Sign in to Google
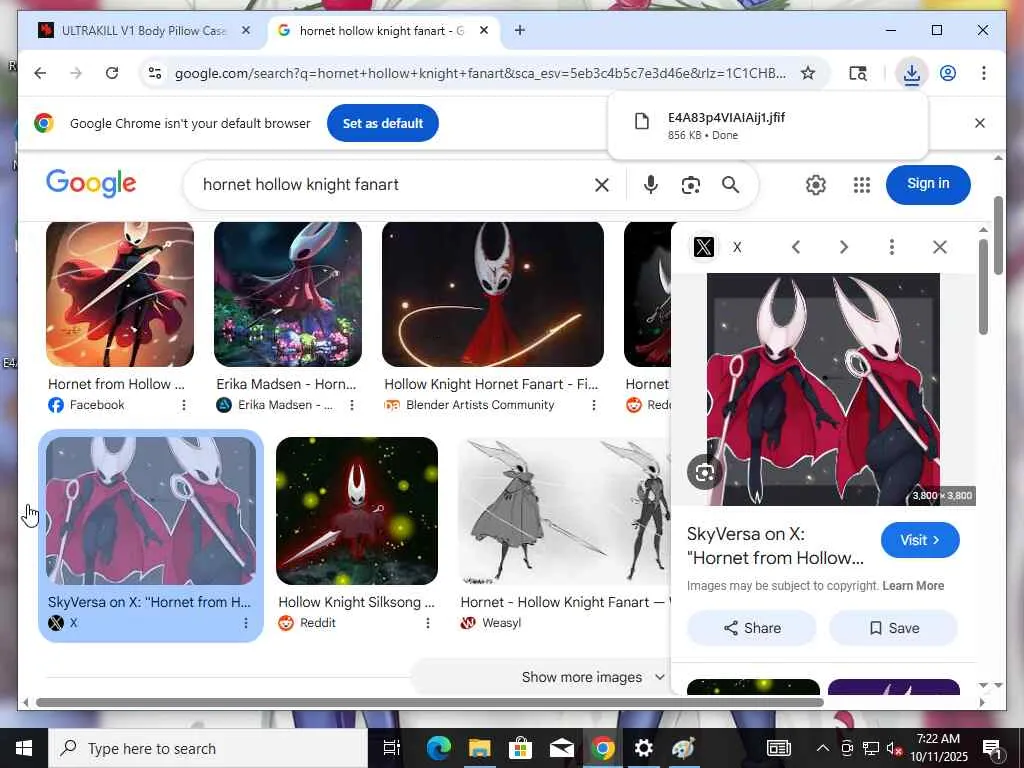 pos(928,184)
